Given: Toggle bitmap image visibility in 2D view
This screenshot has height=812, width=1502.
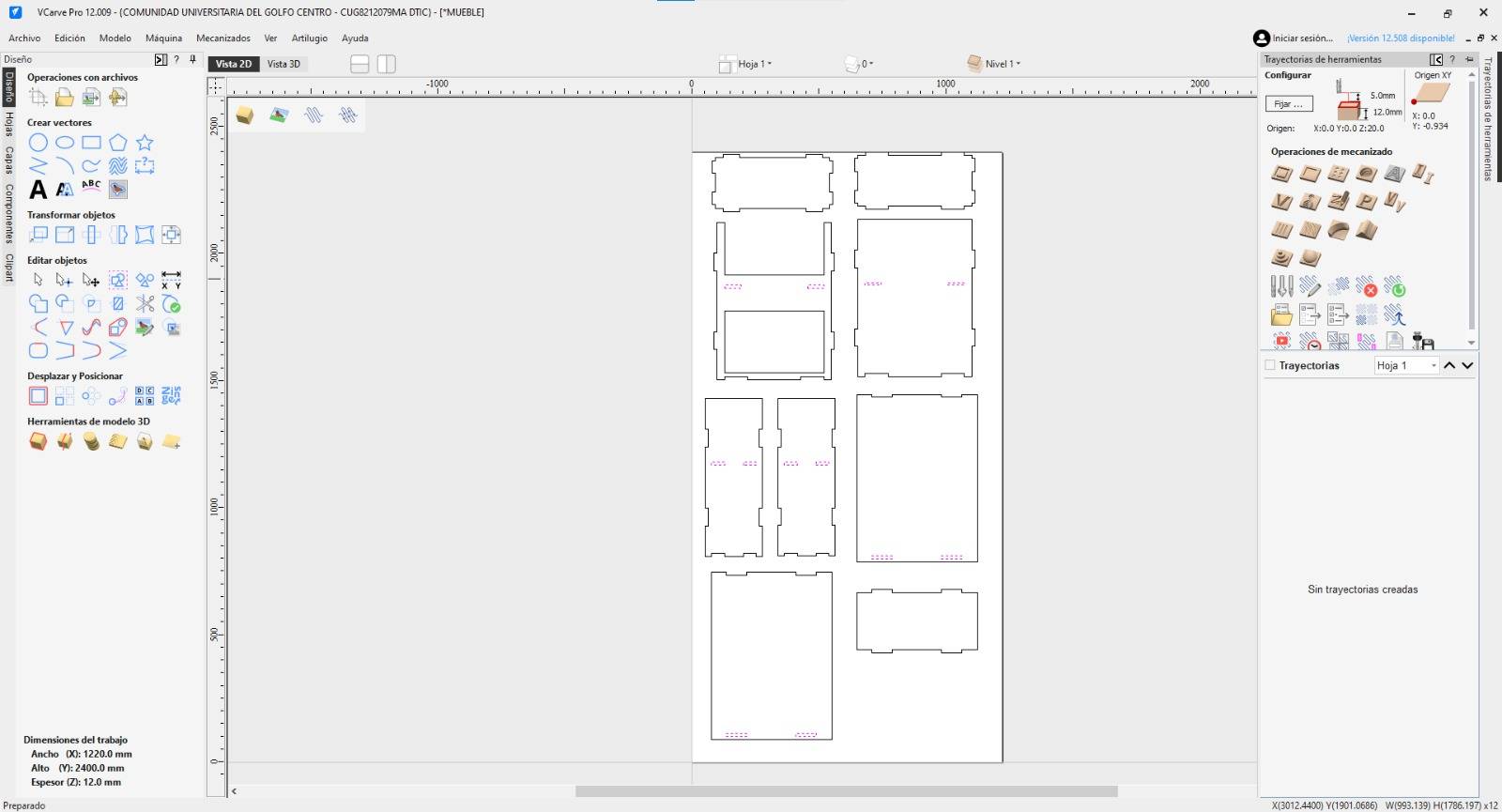Looking at the screenshot, I should pyautogui.click(x=279, y=115).
